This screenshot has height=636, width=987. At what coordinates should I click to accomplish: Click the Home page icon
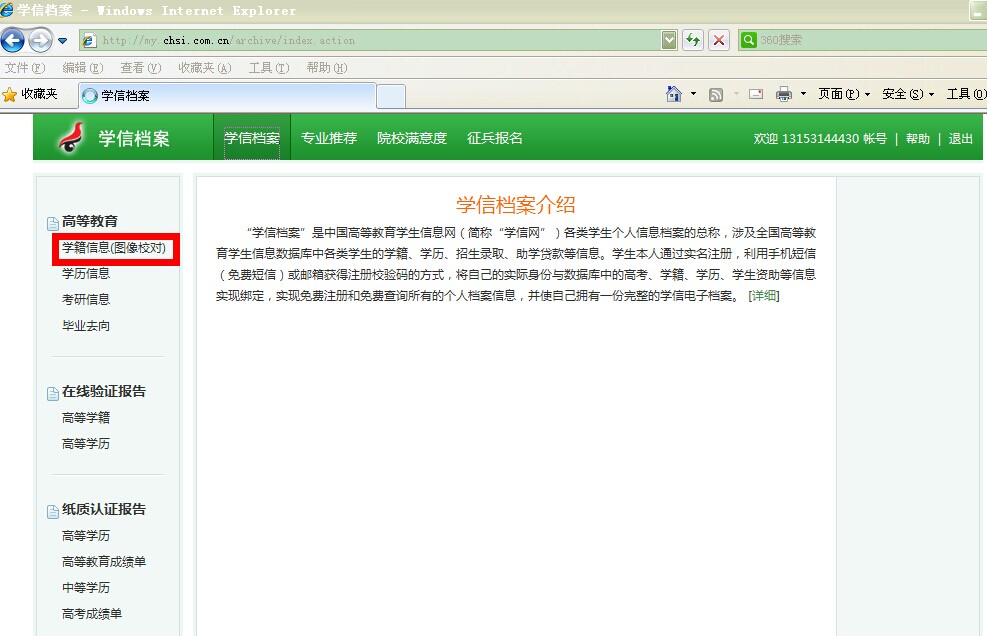tap(674, 94)
